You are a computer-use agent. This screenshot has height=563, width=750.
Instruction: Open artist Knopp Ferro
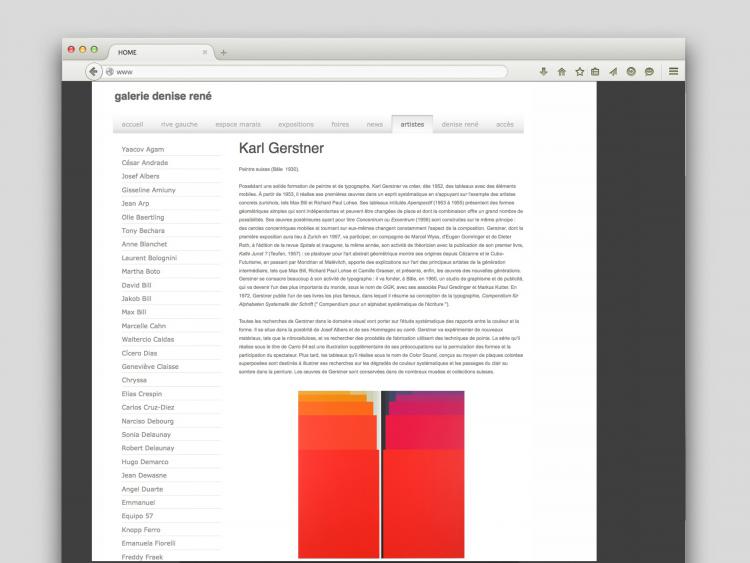click(141, 530)
